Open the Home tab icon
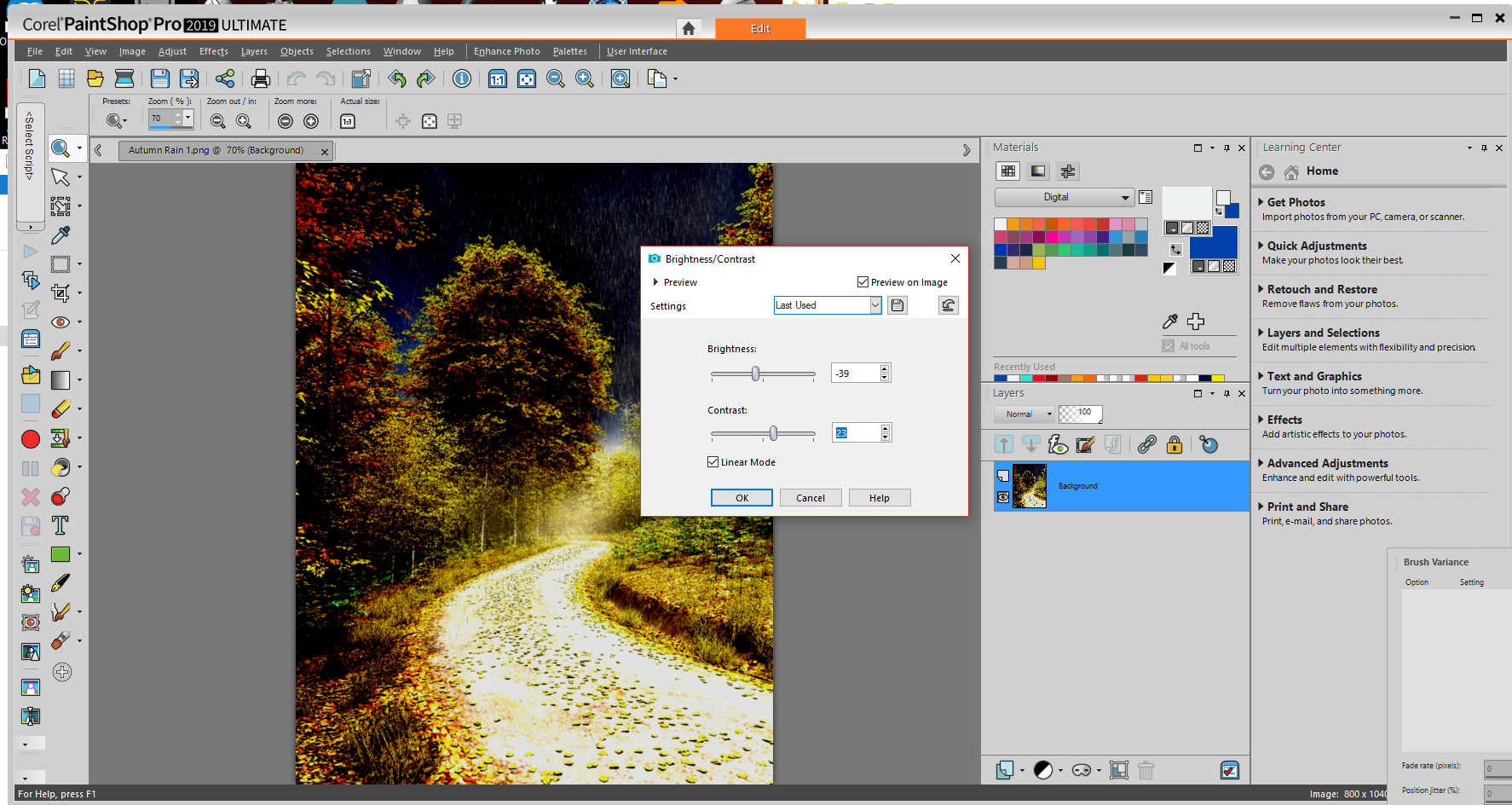This screenshot has width=1512, height=805. [689, 28]
